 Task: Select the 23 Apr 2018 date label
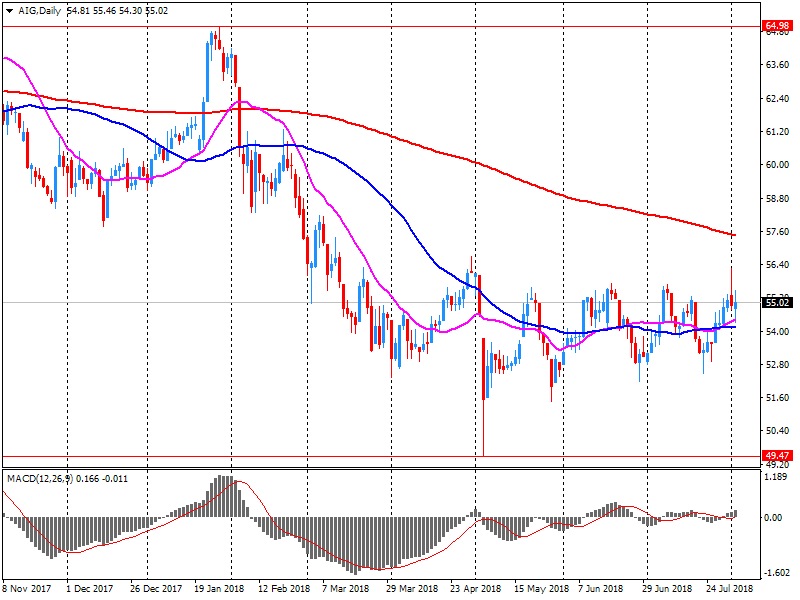476,588
